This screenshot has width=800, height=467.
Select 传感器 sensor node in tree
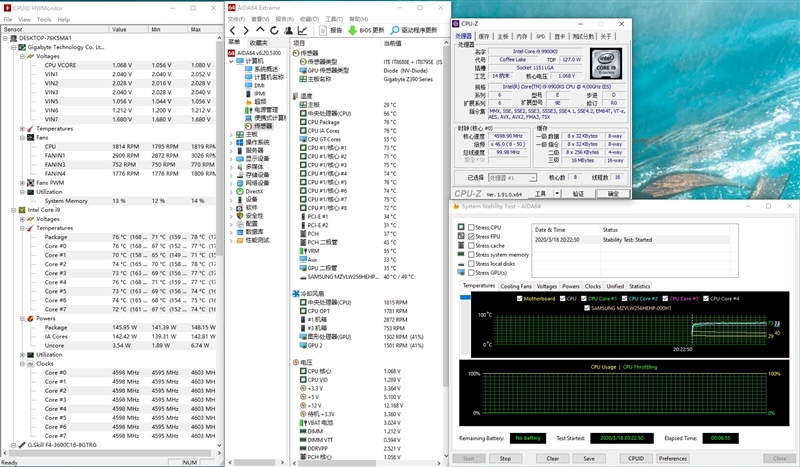[x=263, y=126]
